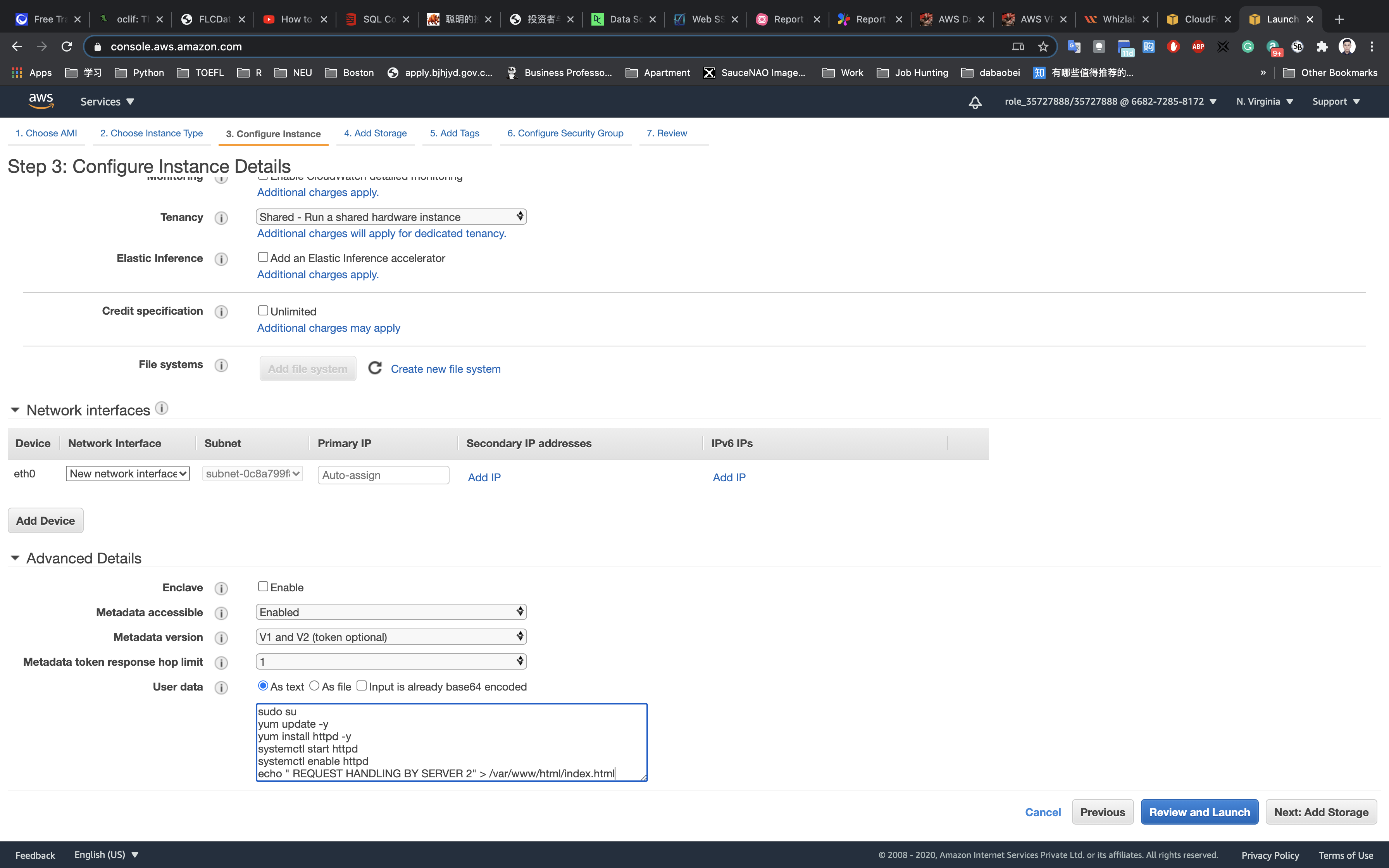Go to 4. Add Storage tab

(x=376, y=133)
